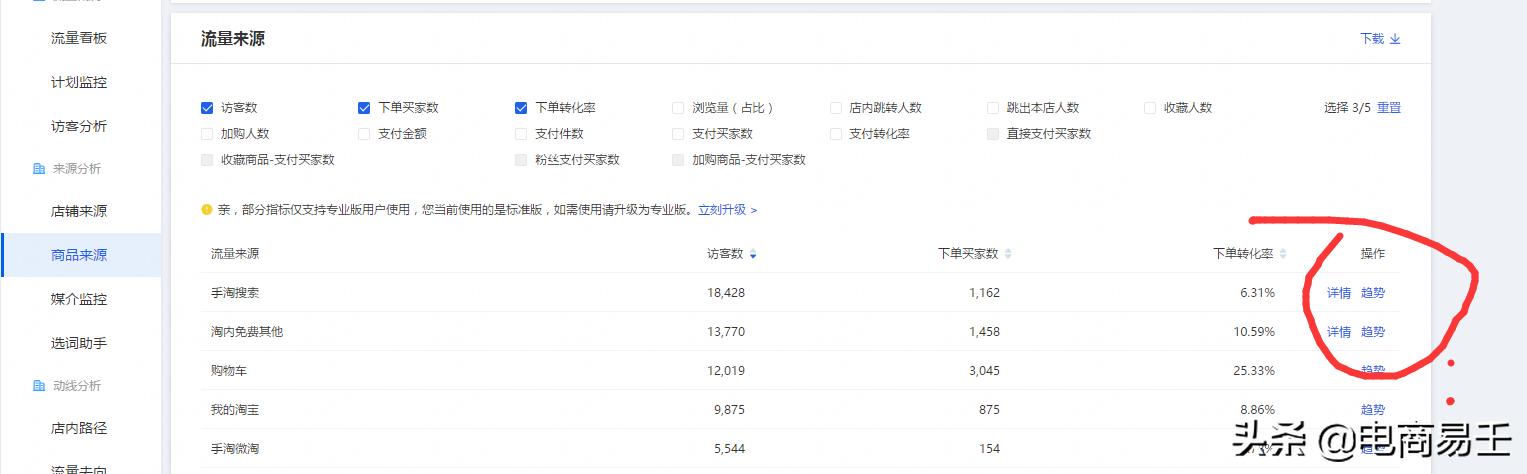Open 选词助手 in the sidebar
Screen dimensions: 1527x474
point(79,343)
